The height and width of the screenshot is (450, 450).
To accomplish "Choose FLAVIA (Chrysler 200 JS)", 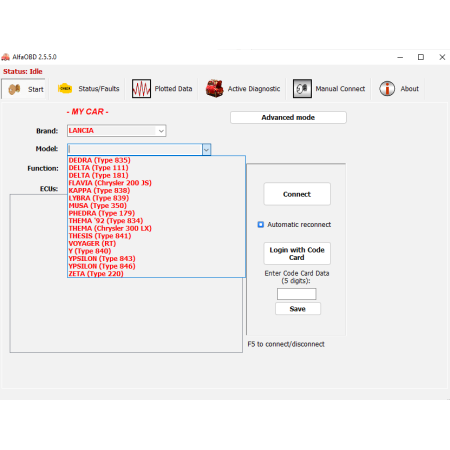I will pos(156,183).
